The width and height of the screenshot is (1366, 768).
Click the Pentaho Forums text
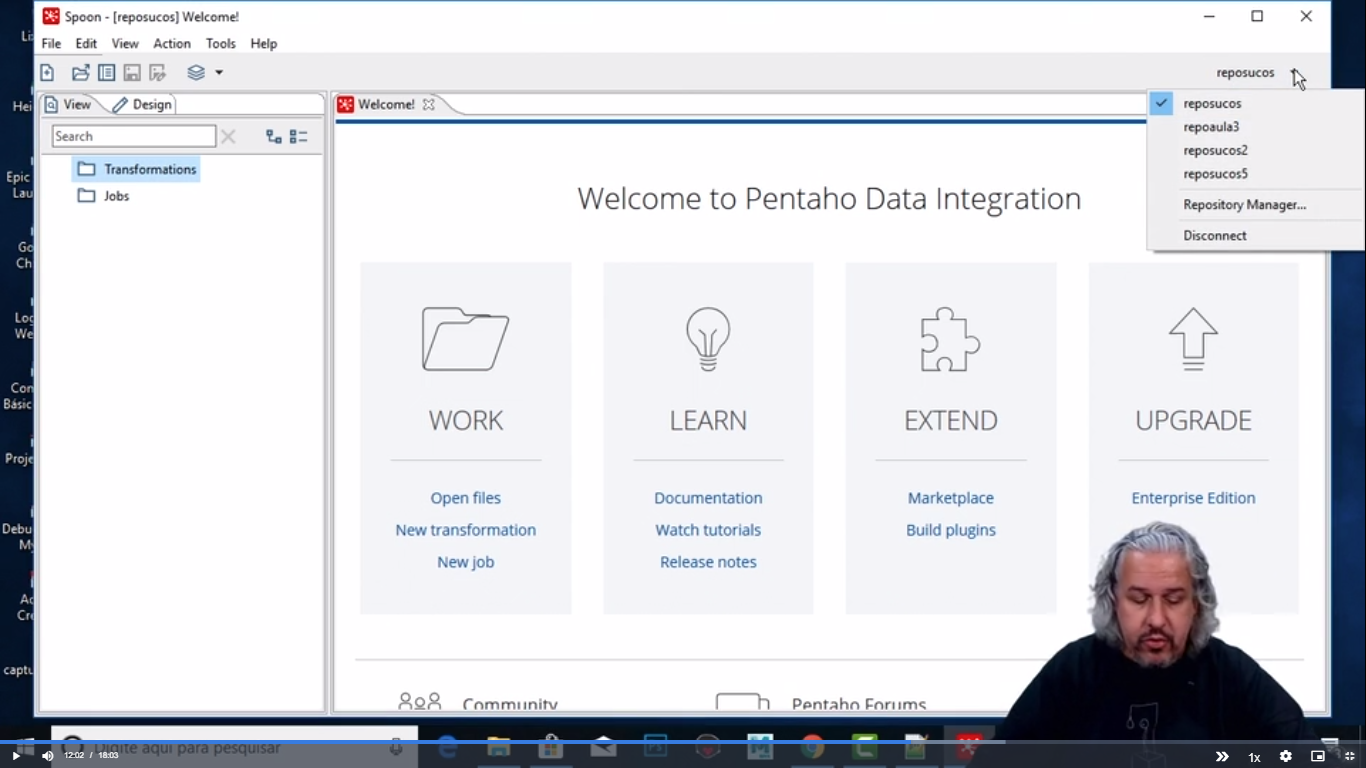click(859, 704)
